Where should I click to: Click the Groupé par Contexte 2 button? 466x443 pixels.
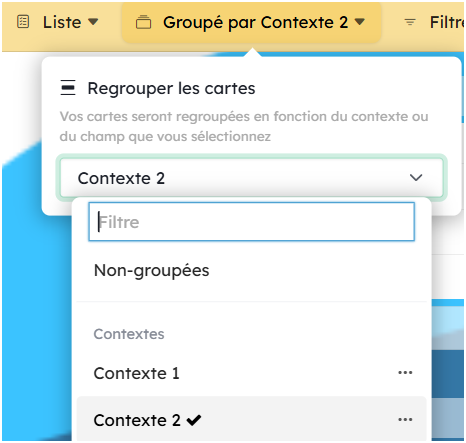[252, 22]
